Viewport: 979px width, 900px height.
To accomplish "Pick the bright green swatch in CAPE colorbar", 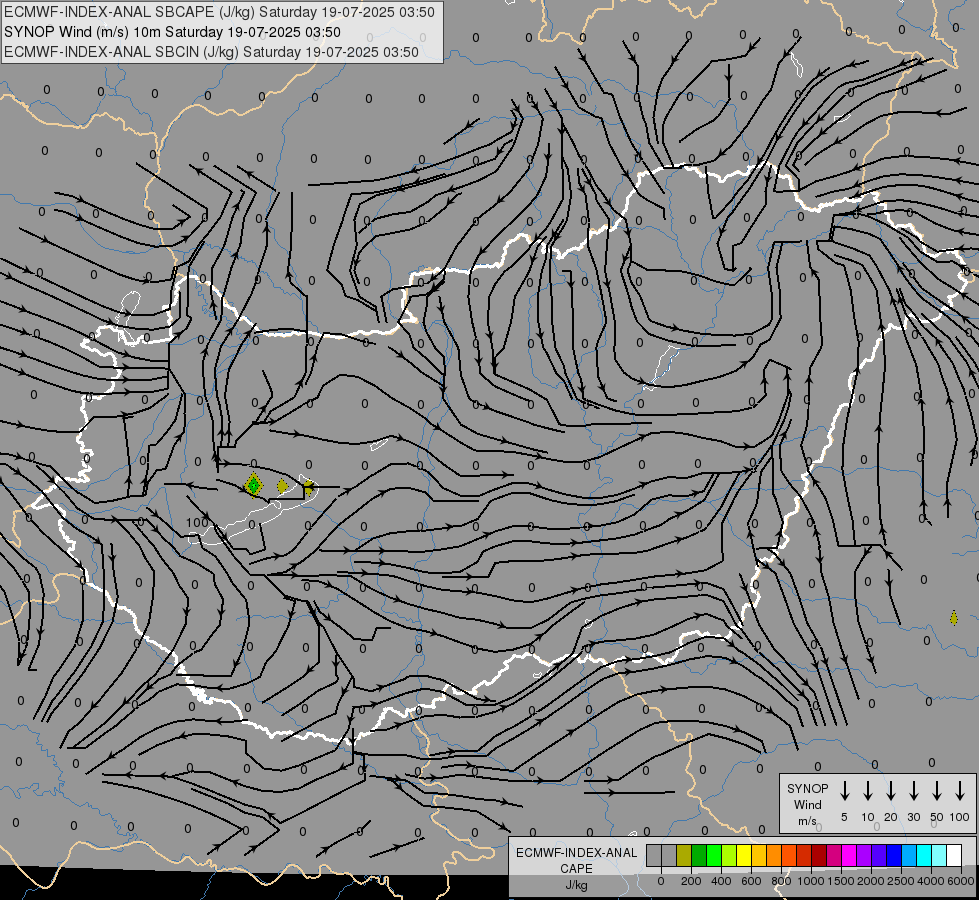I will coord(714,855).
